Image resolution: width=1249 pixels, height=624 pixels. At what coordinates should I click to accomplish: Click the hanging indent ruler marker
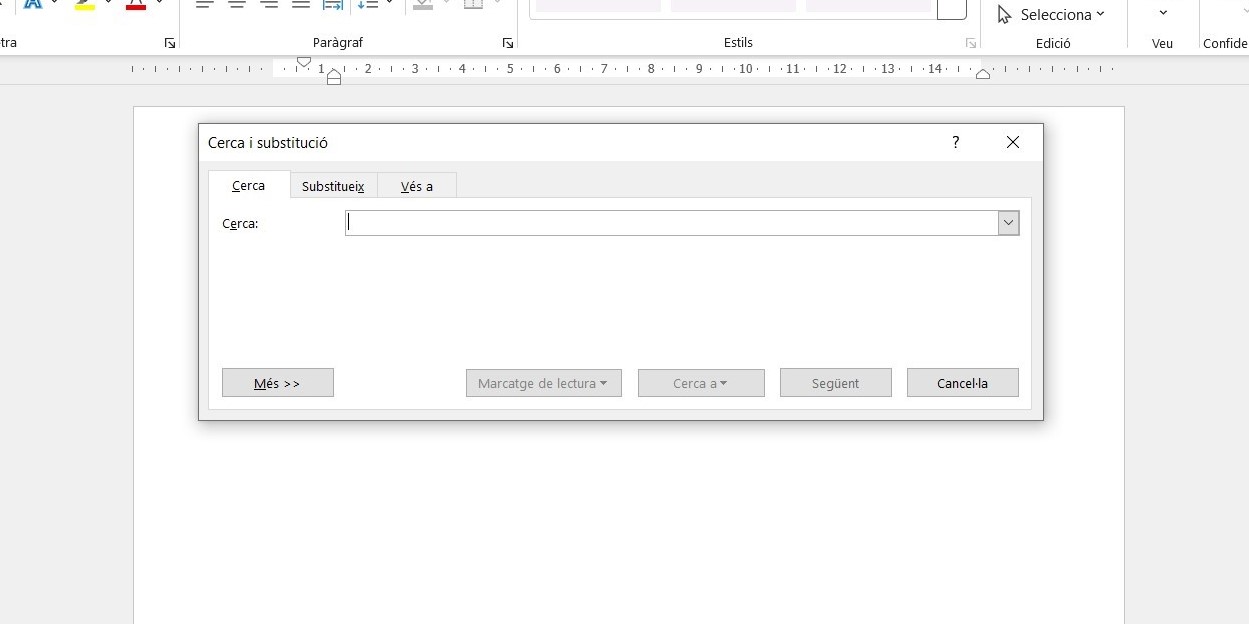point(334,76)
